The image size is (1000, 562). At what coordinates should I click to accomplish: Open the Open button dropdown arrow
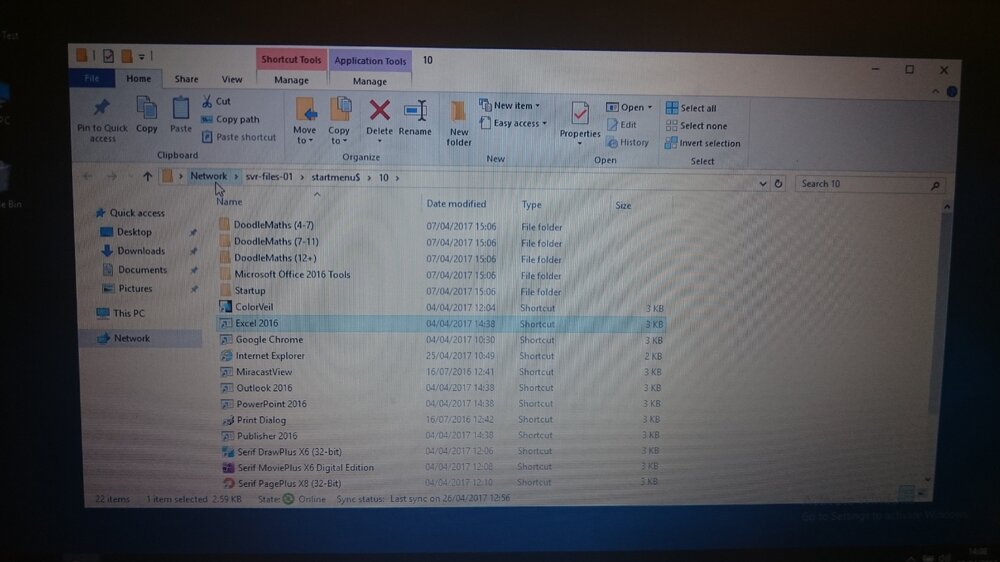pos(650,107)
